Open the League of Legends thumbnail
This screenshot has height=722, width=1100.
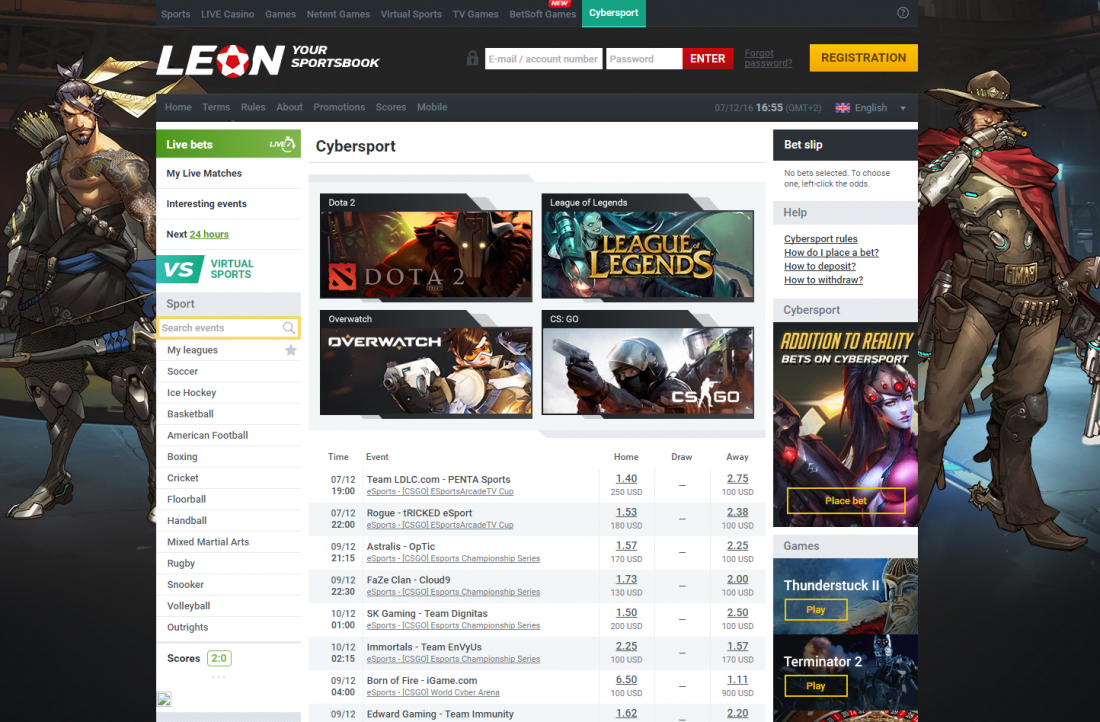tap(648, 246)
